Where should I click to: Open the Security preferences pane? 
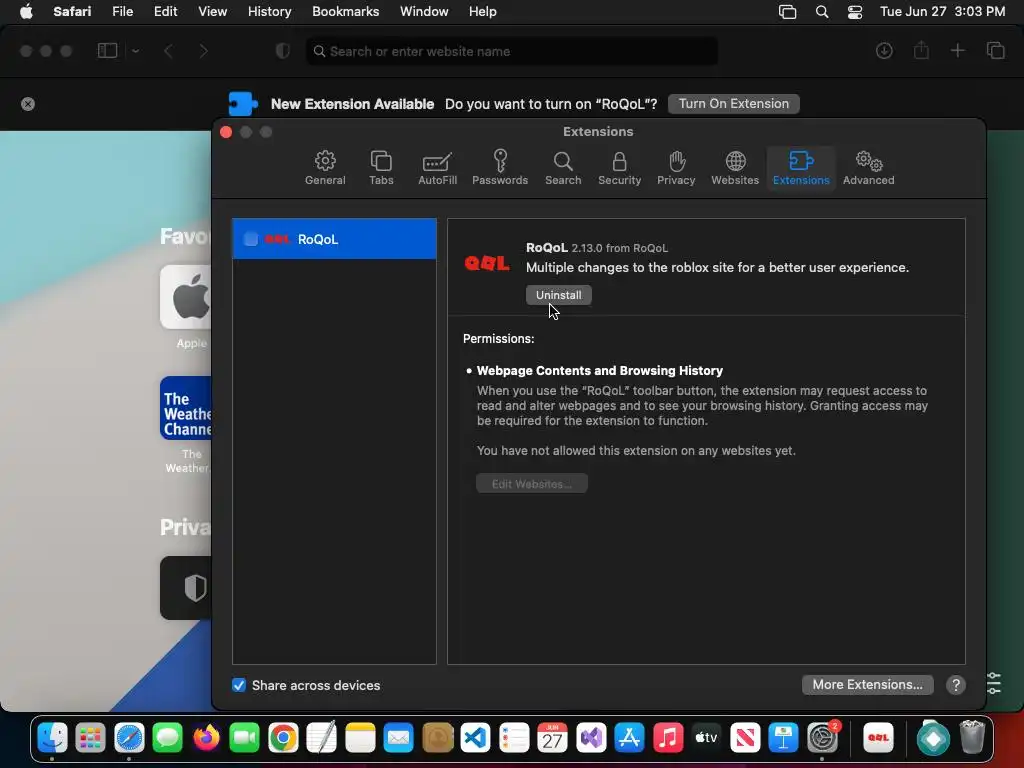[x=619, y=168]
